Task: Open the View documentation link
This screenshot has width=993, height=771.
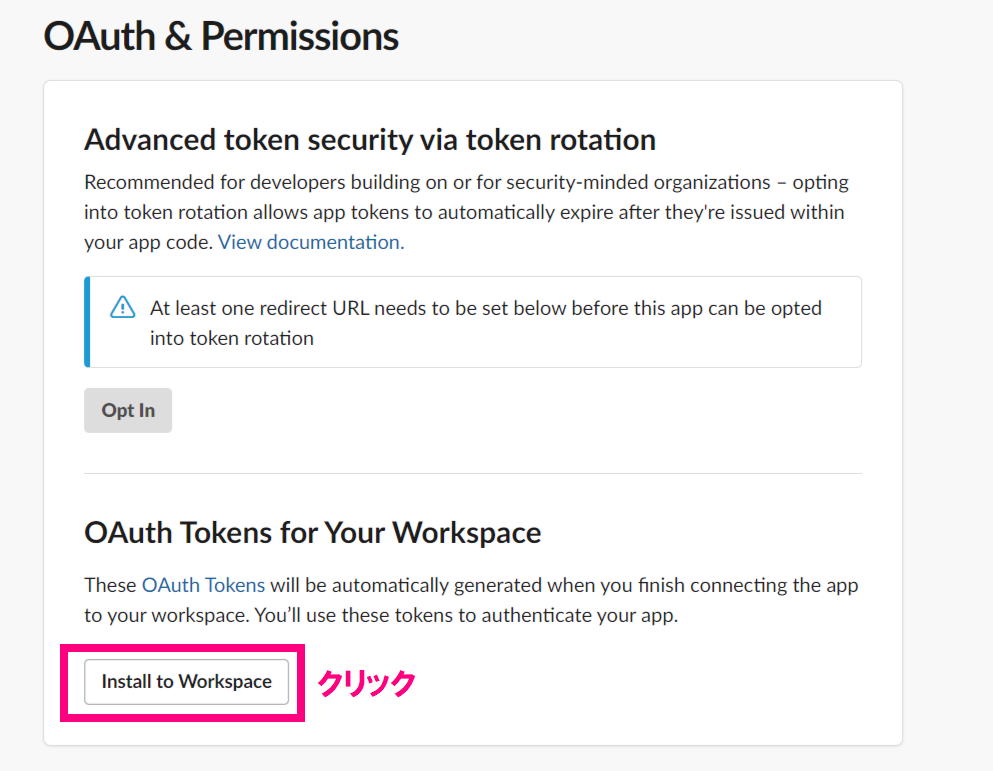Action: pyautogui.click(x=311, y=242)
